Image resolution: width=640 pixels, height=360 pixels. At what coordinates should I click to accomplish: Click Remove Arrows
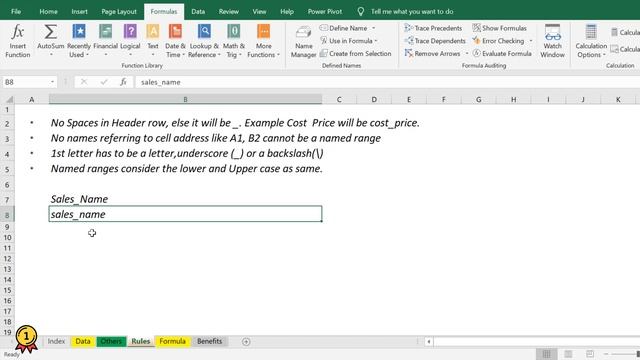tap(432, 53)
